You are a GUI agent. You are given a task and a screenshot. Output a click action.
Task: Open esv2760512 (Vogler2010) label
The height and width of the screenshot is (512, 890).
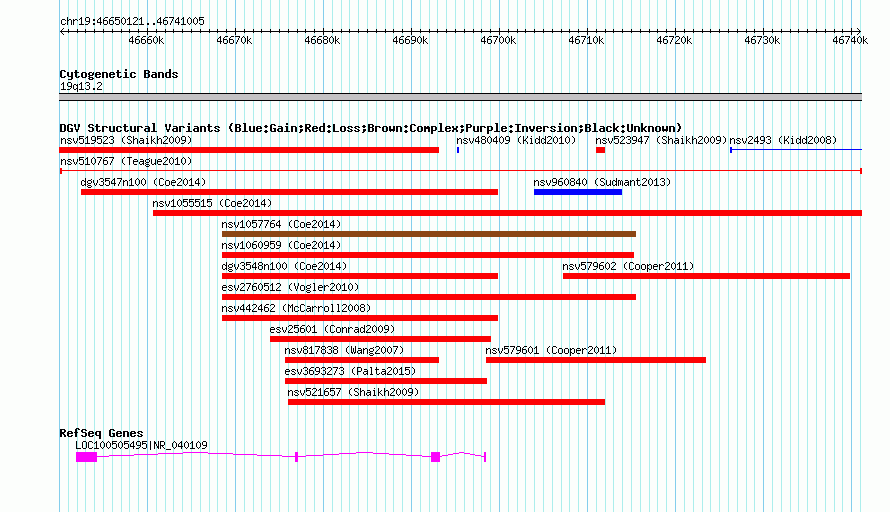click(x=291, y=287)
